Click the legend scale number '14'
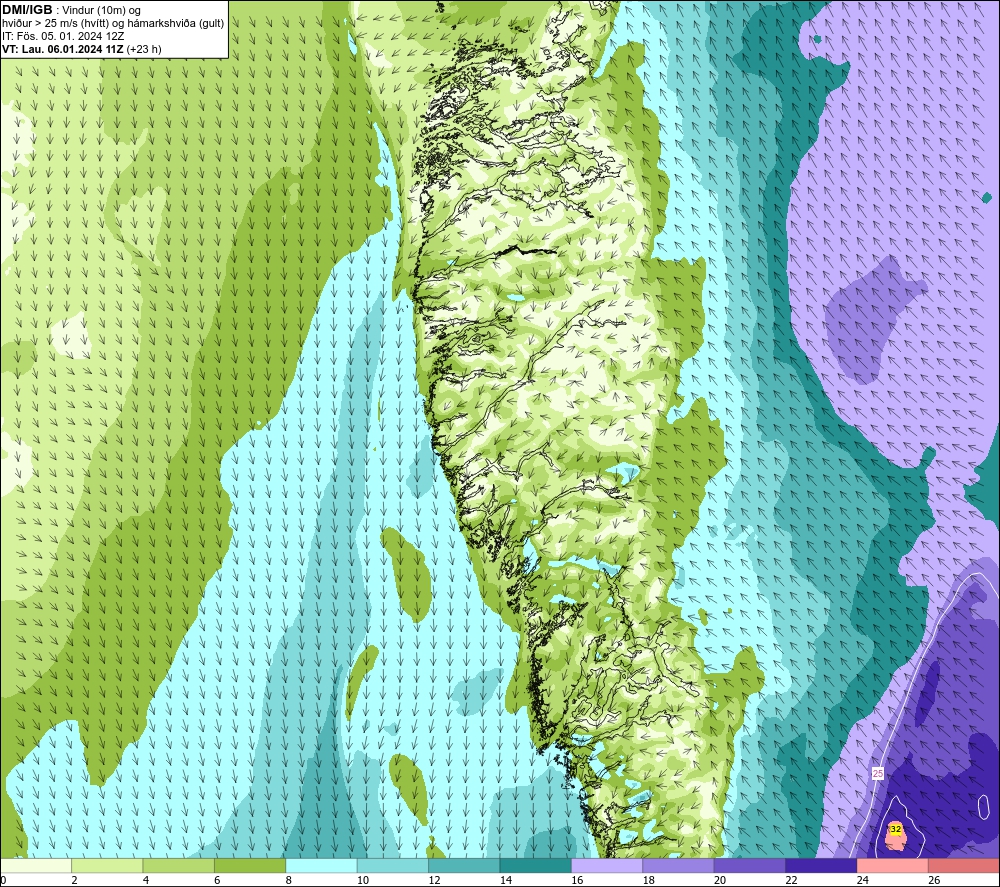1000x887 pixels. [x=506, y=880]
